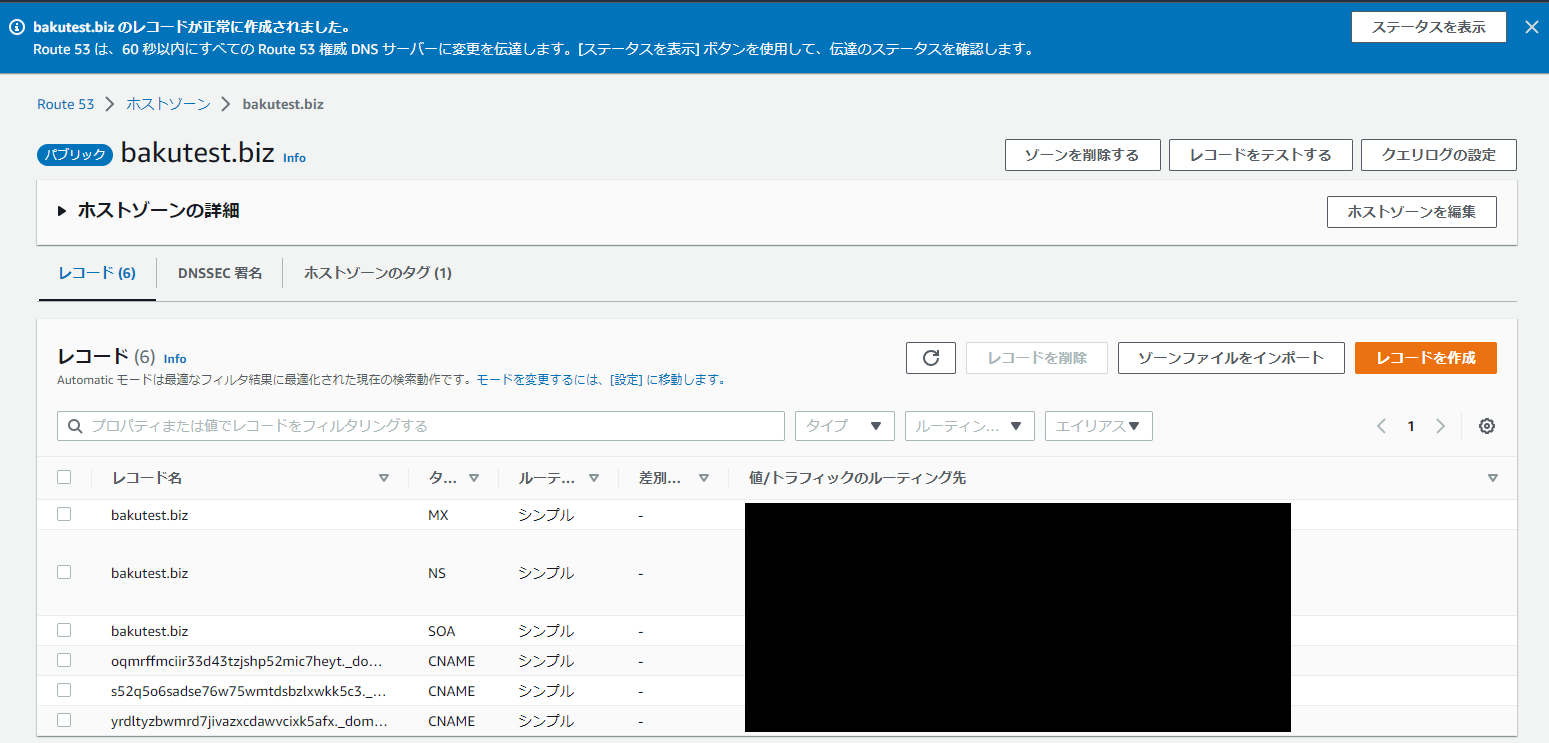Check the s52q5o6sadse76w75 CNAME record
Viewport: 1549px width, 743px height.
click(x=64, y=690)
